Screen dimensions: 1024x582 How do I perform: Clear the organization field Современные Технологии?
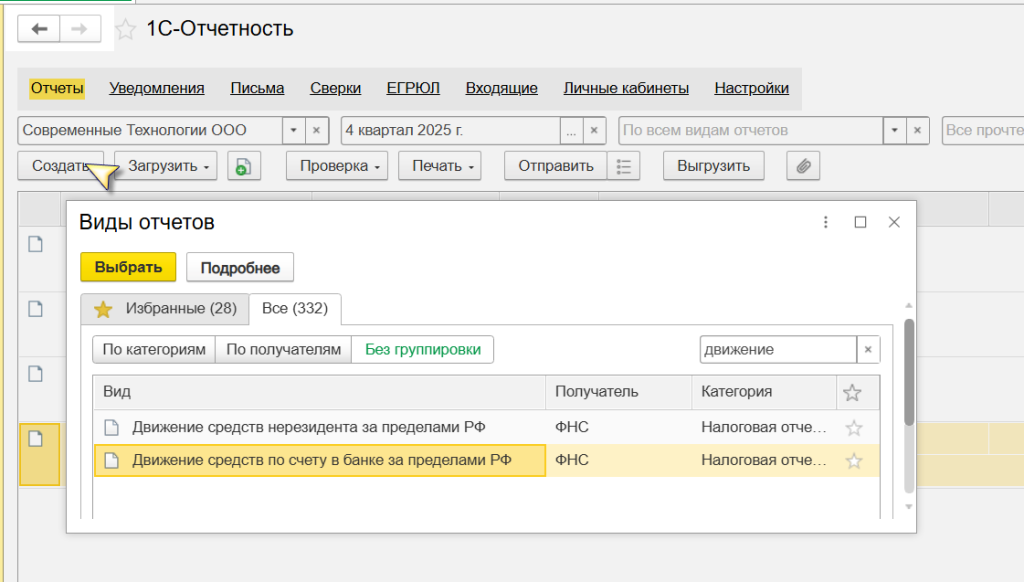(x=316, y=130)
